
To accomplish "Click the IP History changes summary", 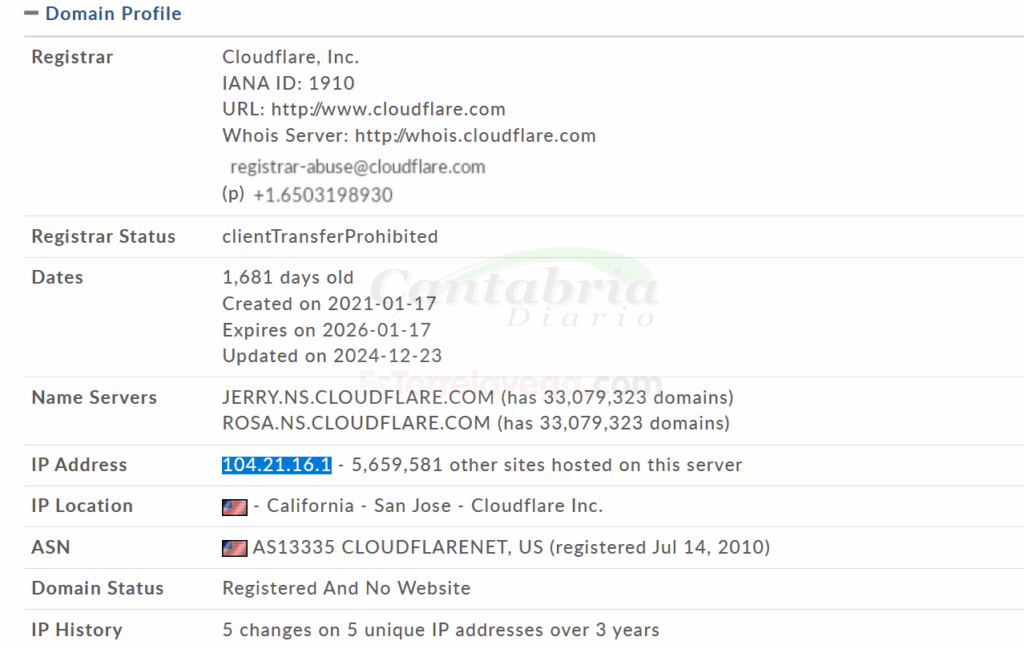I will (x=440, y=630).
